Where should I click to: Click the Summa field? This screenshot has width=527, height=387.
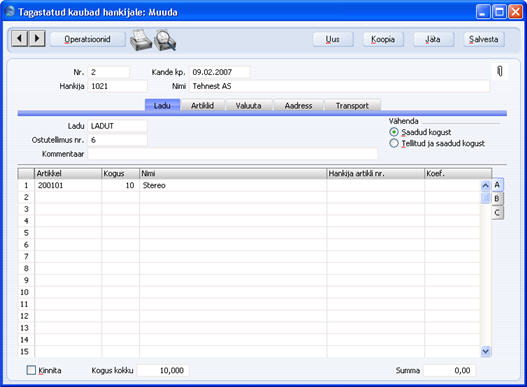449,371
